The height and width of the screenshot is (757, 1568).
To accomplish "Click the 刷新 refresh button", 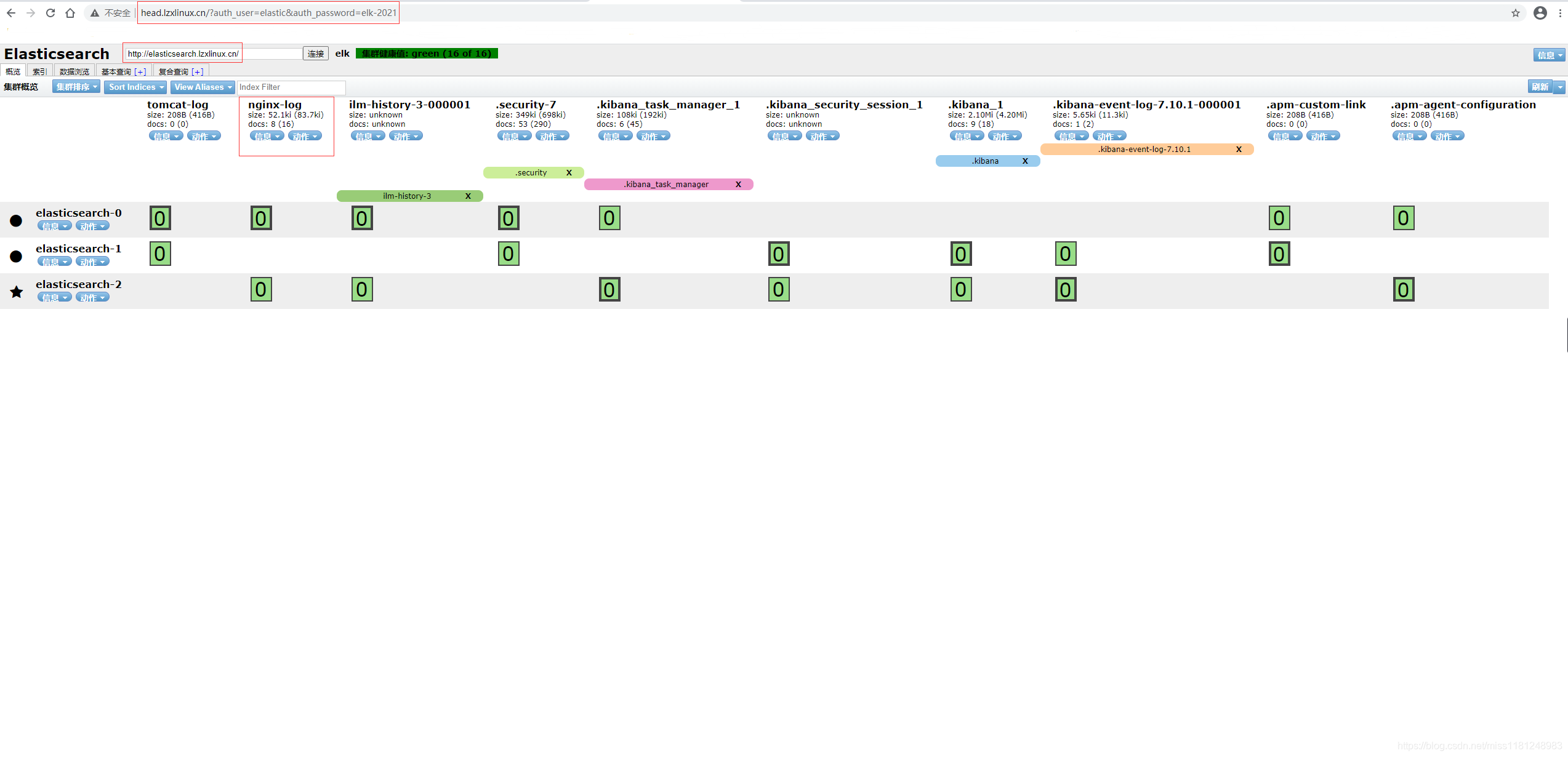I will (1540, 87).
